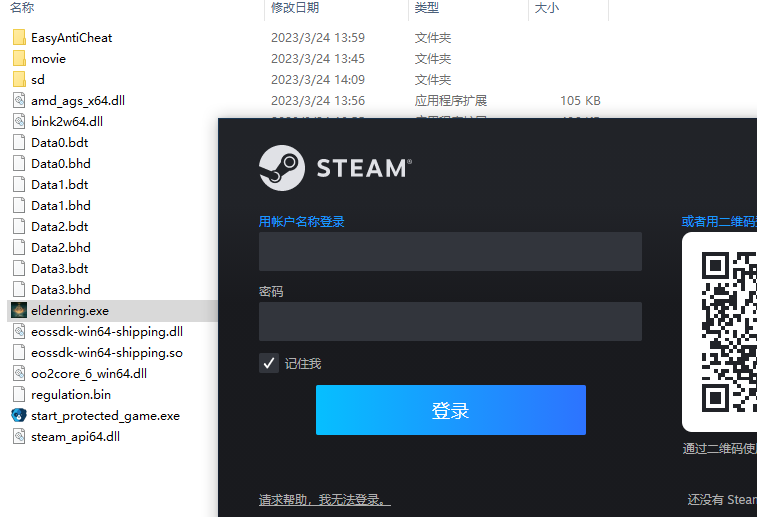Image resolution: width=757 pixels, height=517 pixels.
Task: Select the steam_api64.dll file icon
Action: (x=19, y=437)
